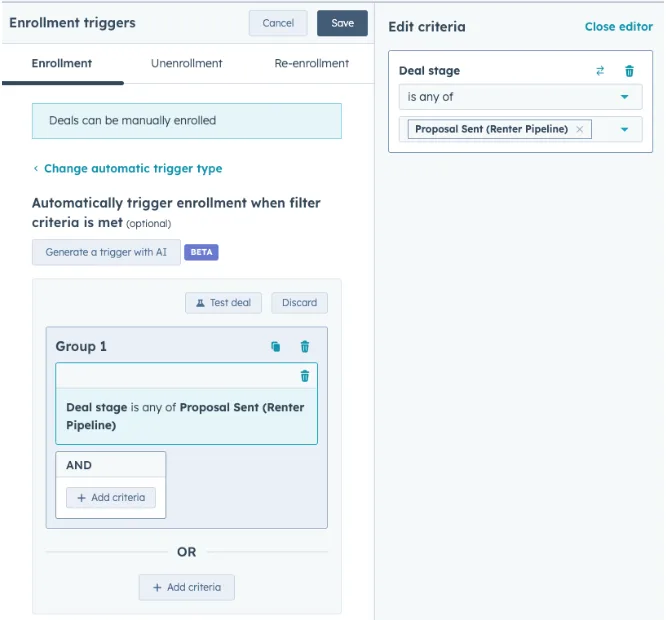Switch to the Unenrollment tab

186,63
